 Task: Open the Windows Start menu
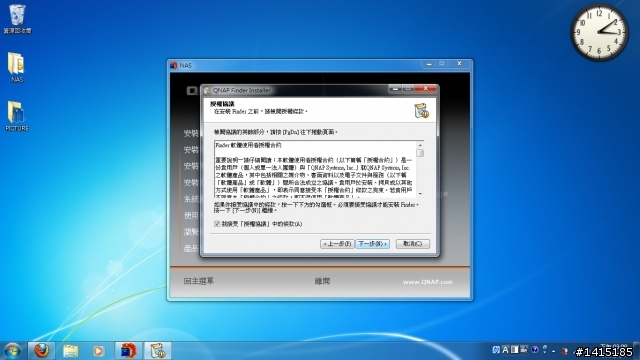coord(12,351)
